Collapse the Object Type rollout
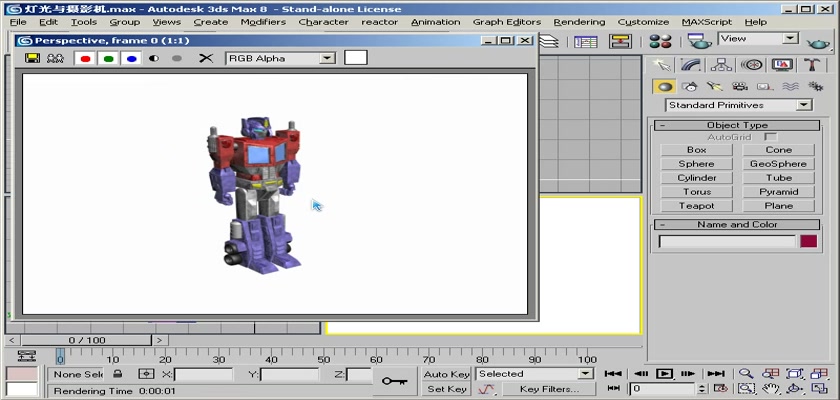Viewport: 840px width, 400px height. 737,125
